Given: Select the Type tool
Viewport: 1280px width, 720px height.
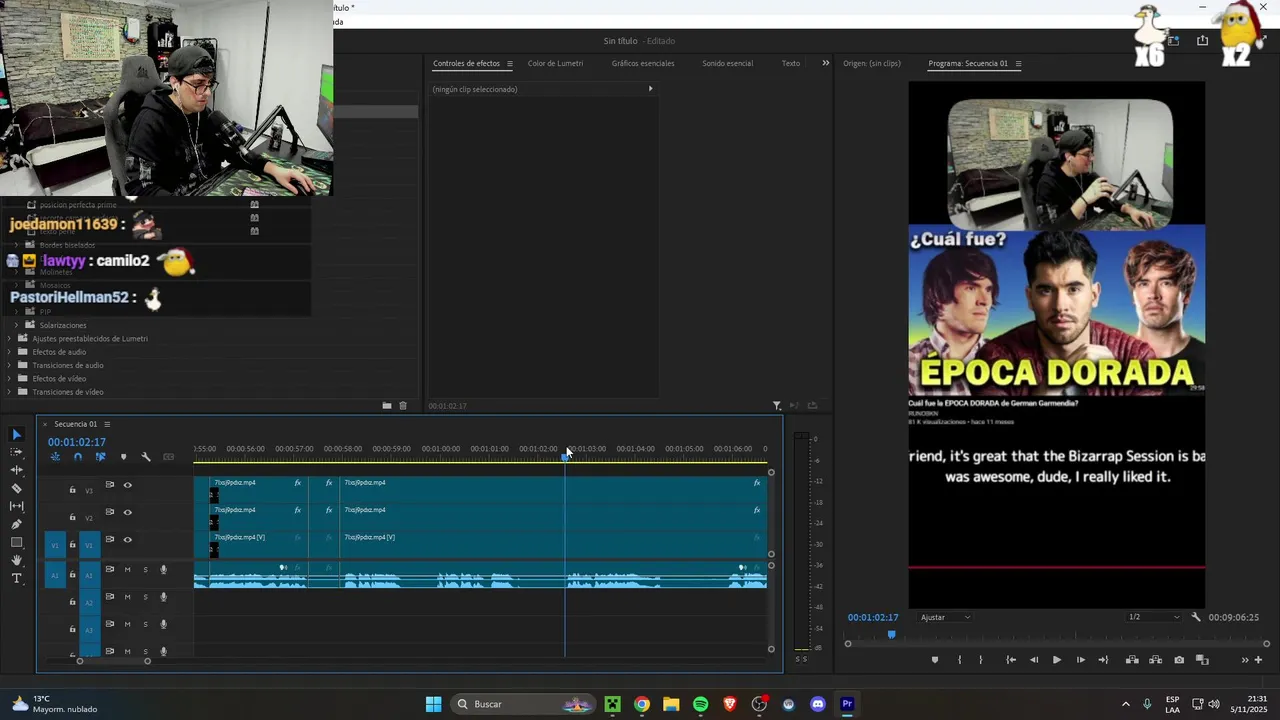Looking at the screenshot, I should [x=16, y=578].
